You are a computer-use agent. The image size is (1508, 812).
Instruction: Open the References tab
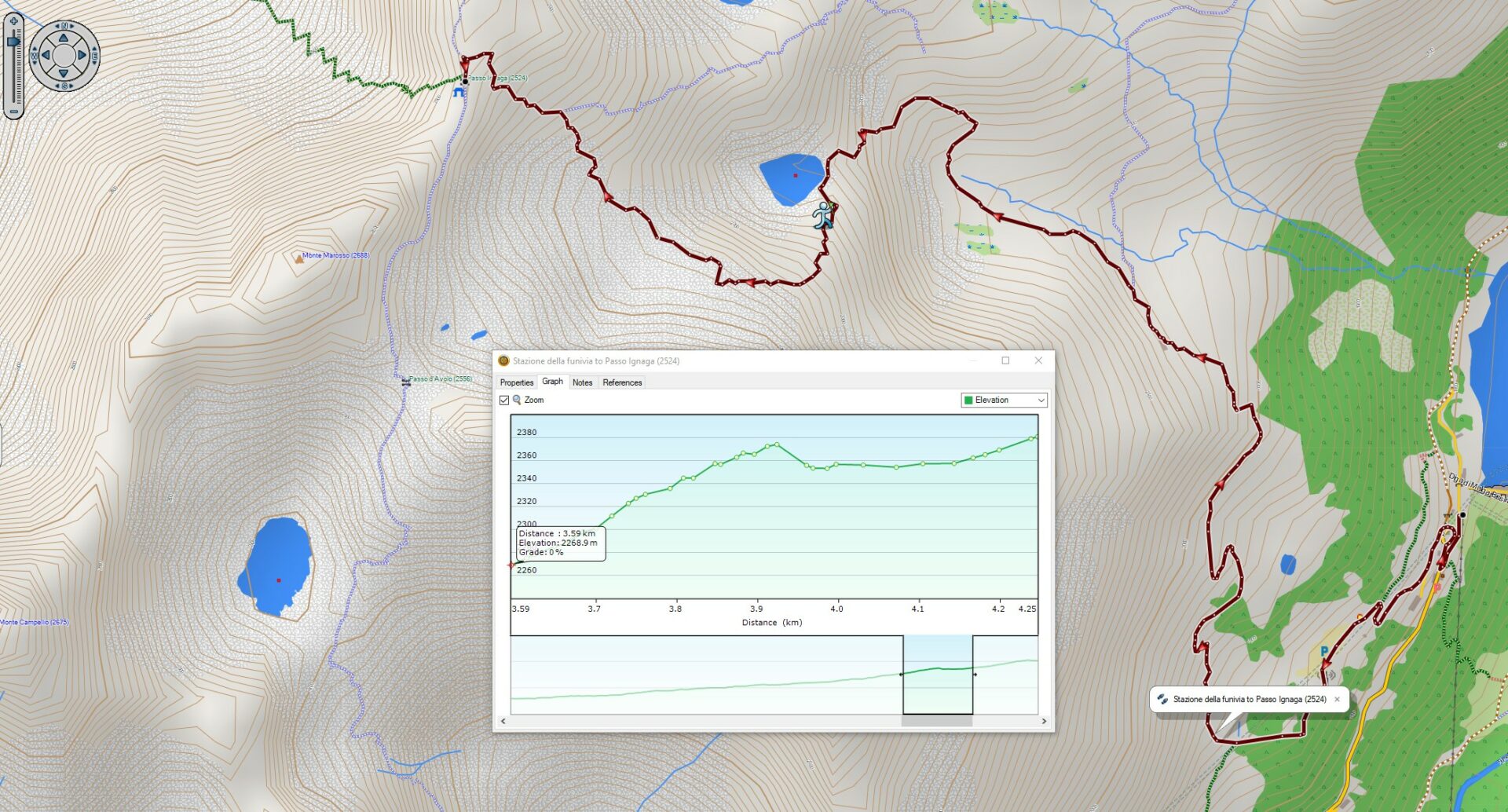click(x=621, y=382)
